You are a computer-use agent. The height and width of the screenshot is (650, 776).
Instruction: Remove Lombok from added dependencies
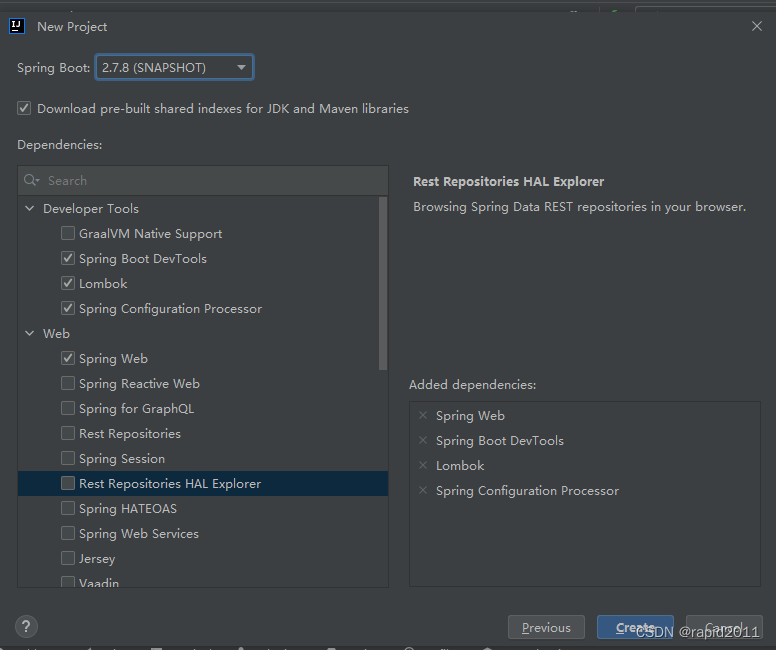point(423,465)
